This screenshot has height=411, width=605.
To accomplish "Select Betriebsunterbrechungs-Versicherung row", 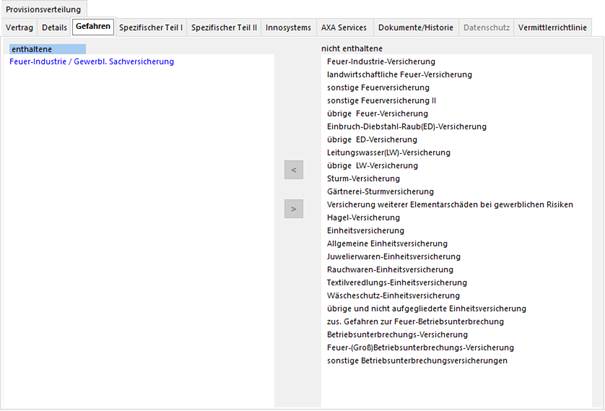I will [397, 335].
